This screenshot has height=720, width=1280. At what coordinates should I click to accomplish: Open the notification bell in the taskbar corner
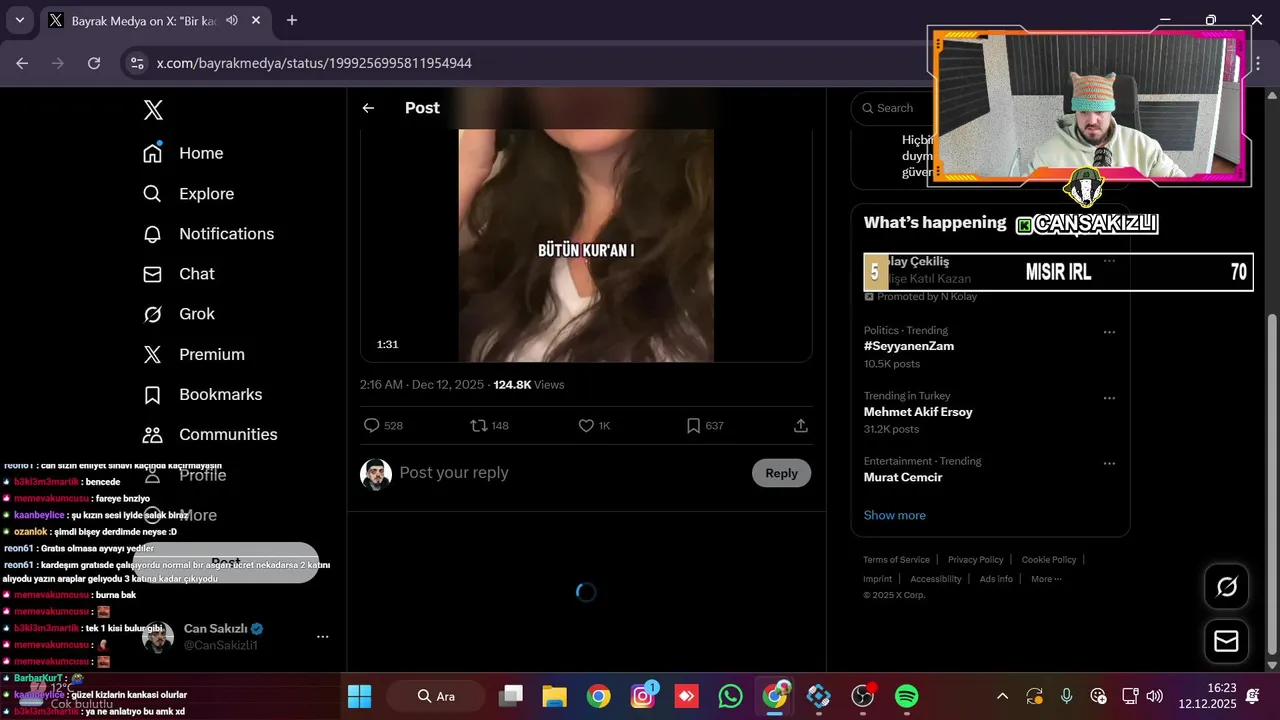(x=1253, y=696)
